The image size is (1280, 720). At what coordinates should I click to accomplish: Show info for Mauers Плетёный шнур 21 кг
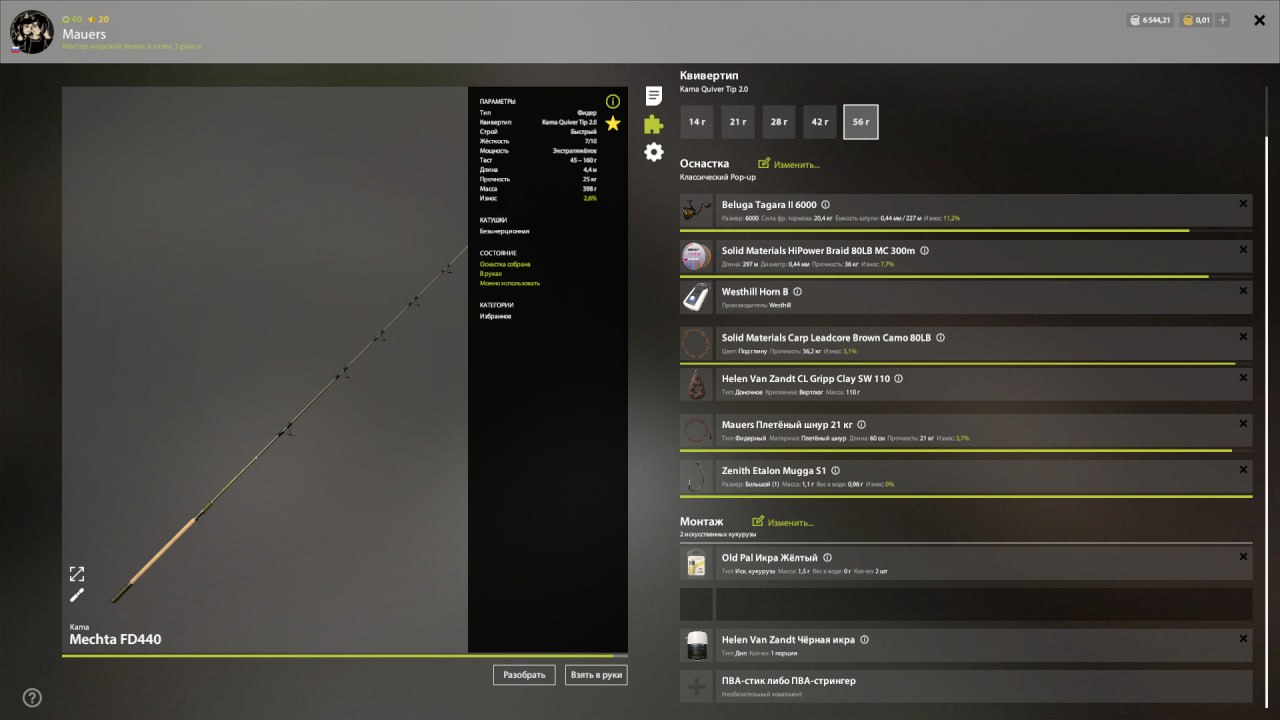[x=861, y=425]
